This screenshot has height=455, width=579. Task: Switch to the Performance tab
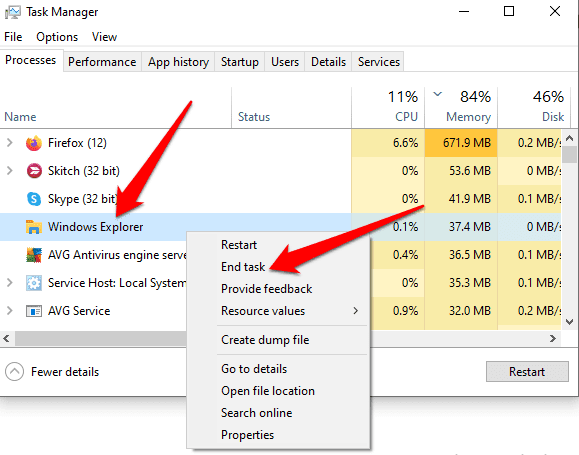[102, 62]
